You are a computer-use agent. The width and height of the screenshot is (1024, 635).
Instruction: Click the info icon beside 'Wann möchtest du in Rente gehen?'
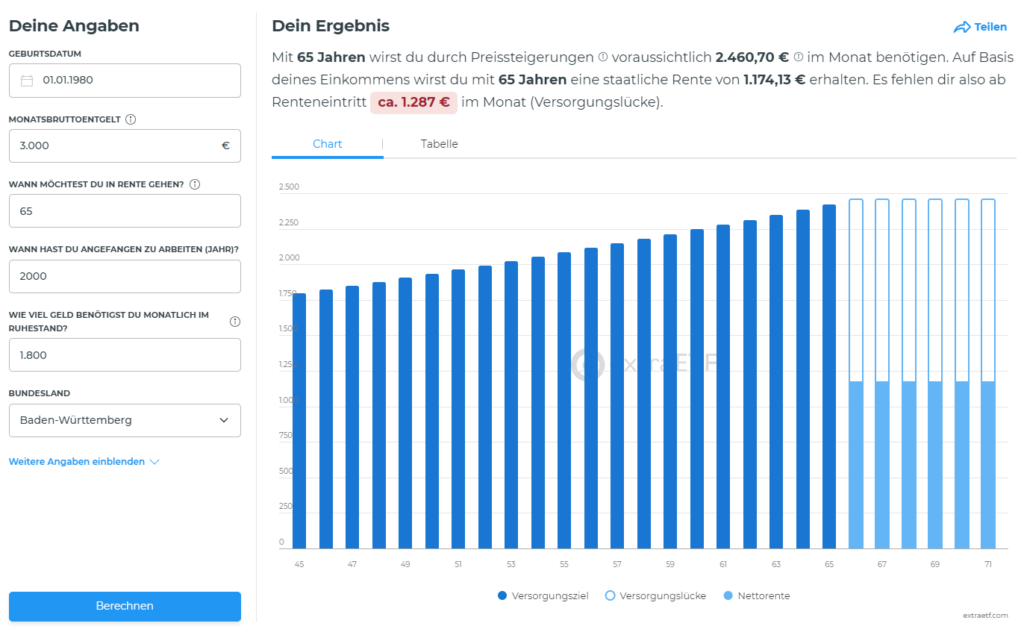click(x=194, y=184)
